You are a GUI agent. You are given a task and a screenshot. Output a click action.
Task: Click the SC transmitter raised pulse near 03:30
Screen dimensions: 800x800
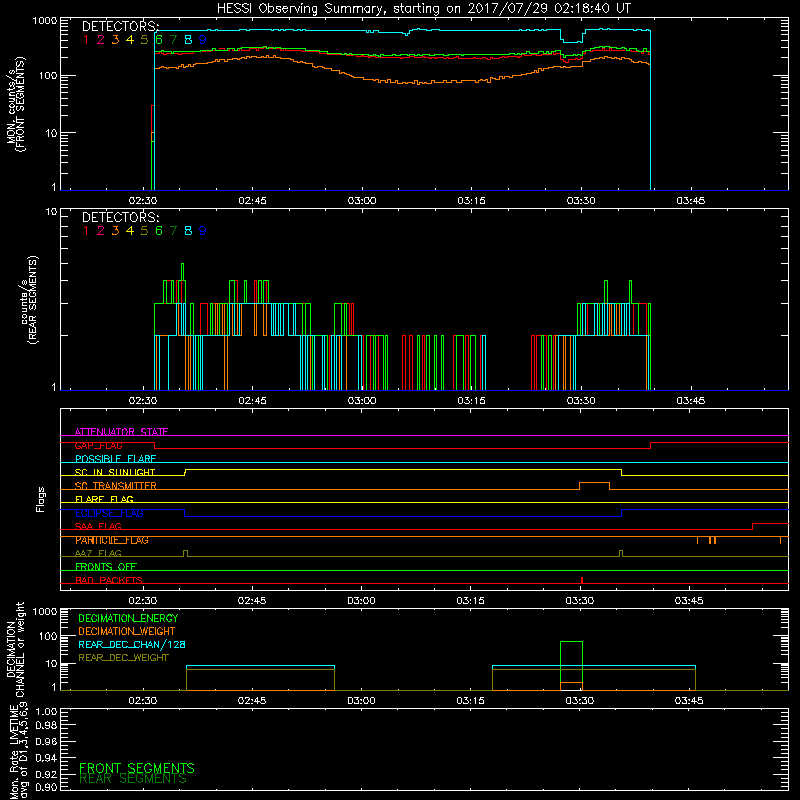coord(594,485)
